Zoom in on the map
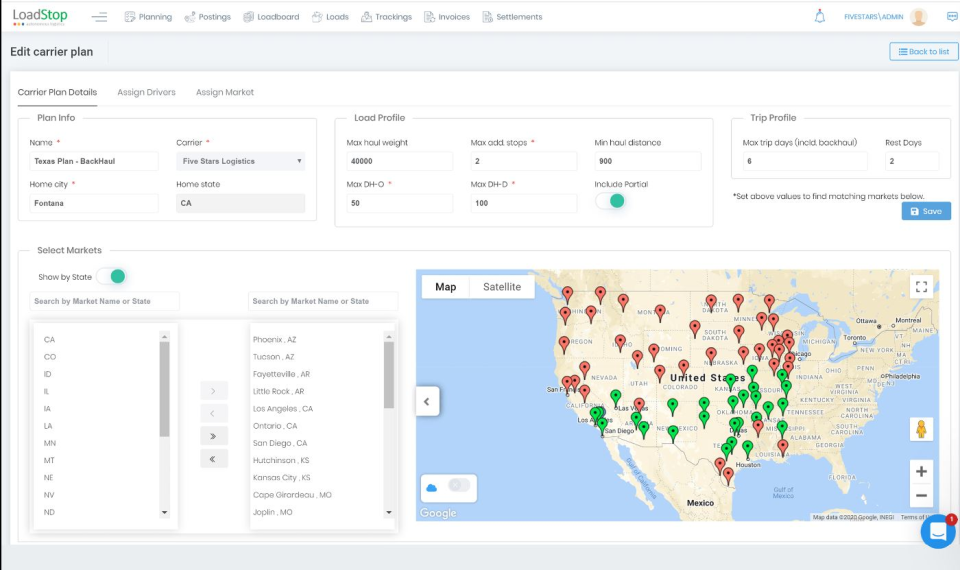This screenshot has height=570, width=960. (x=921, y=471)
